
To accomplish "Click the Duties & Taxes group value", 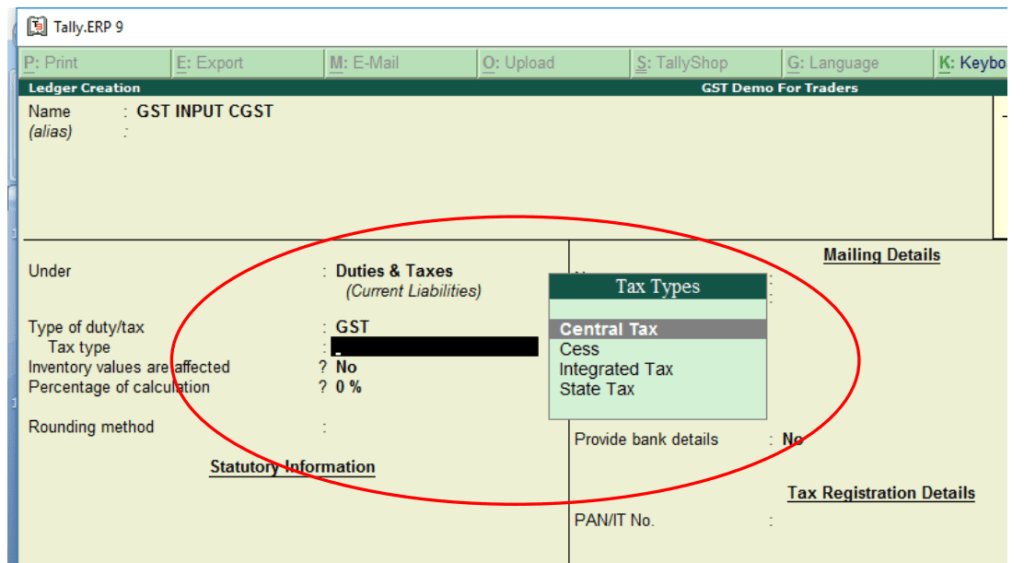I will [x=394, y=271].
